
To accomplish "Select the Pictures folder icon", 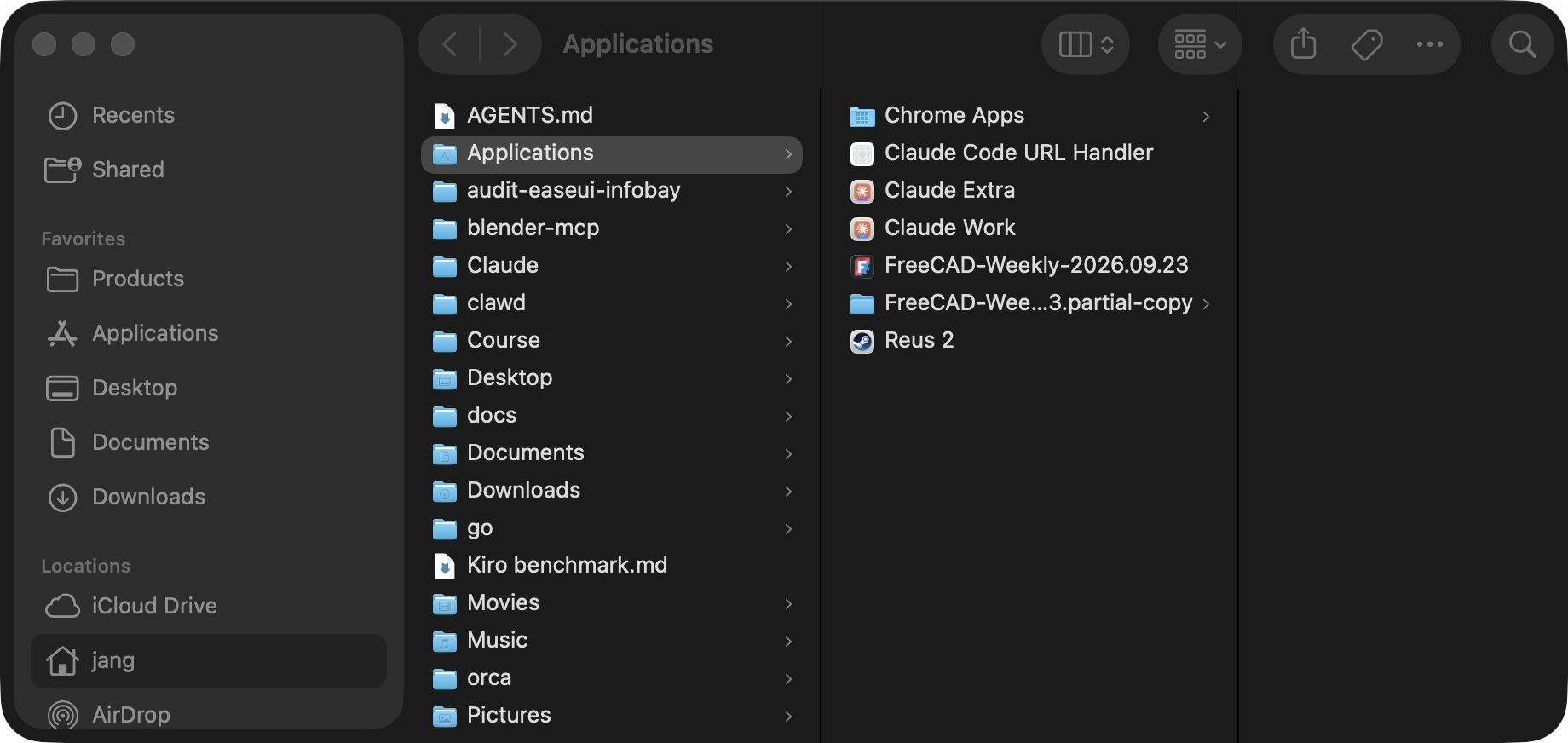I will coord(445,716).
